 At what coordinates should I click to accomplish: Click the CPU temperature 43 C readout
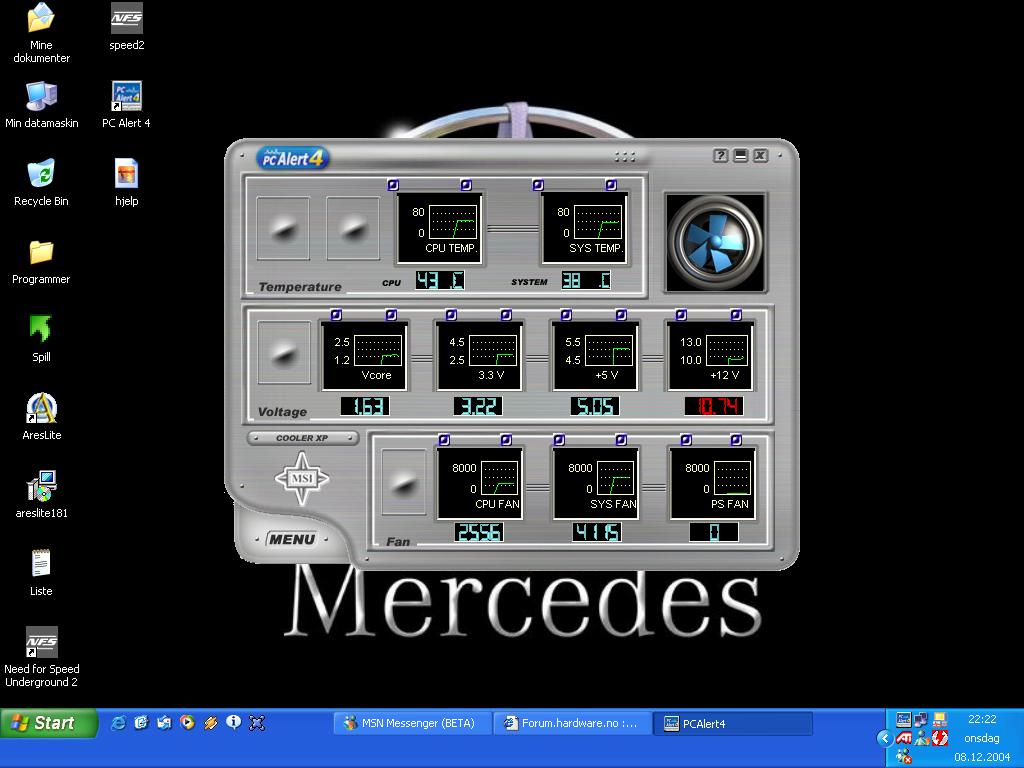(x=440, y=280)
